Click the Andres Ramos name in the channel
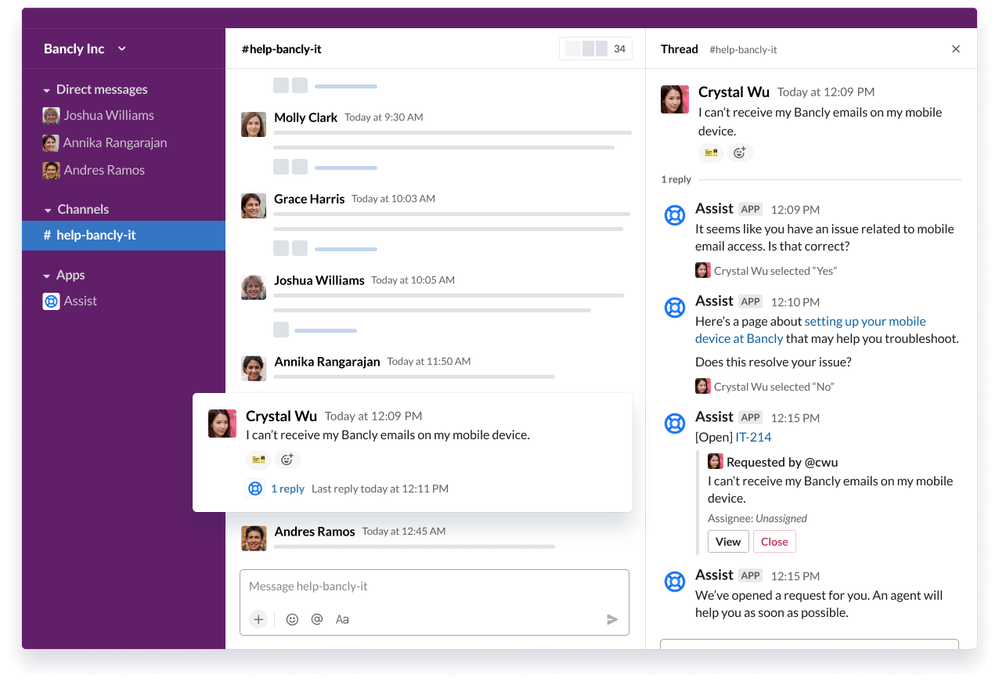 point(315,531)
